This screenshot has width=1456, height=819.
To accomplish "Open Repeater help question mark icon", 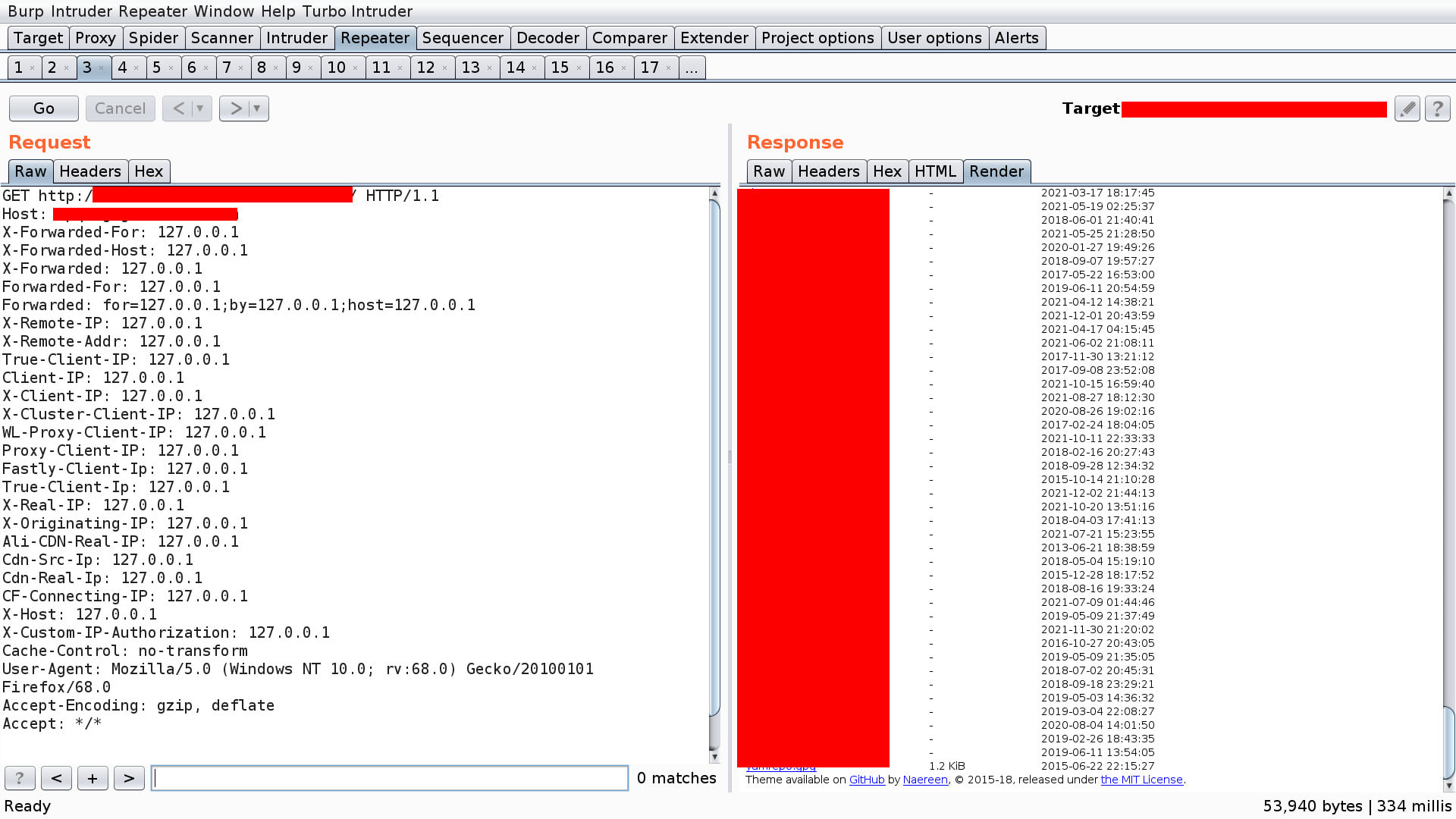I will (1437, 108).
